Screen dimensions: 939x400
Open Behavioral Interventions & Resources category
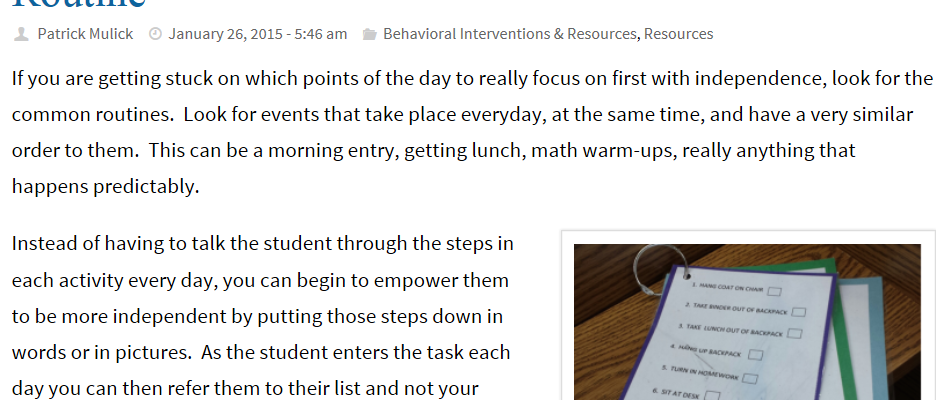coord(510,34)
